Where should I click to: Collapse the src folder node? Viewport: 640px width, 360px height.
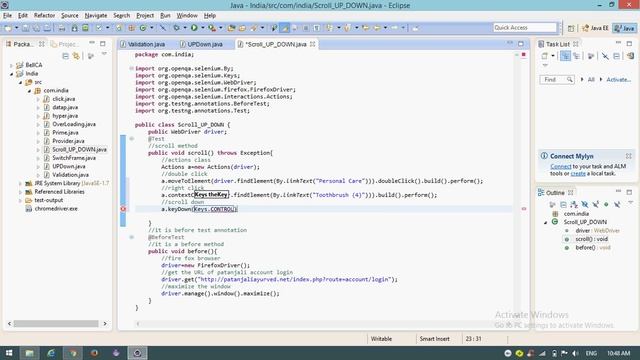click(x=20, y=82)
